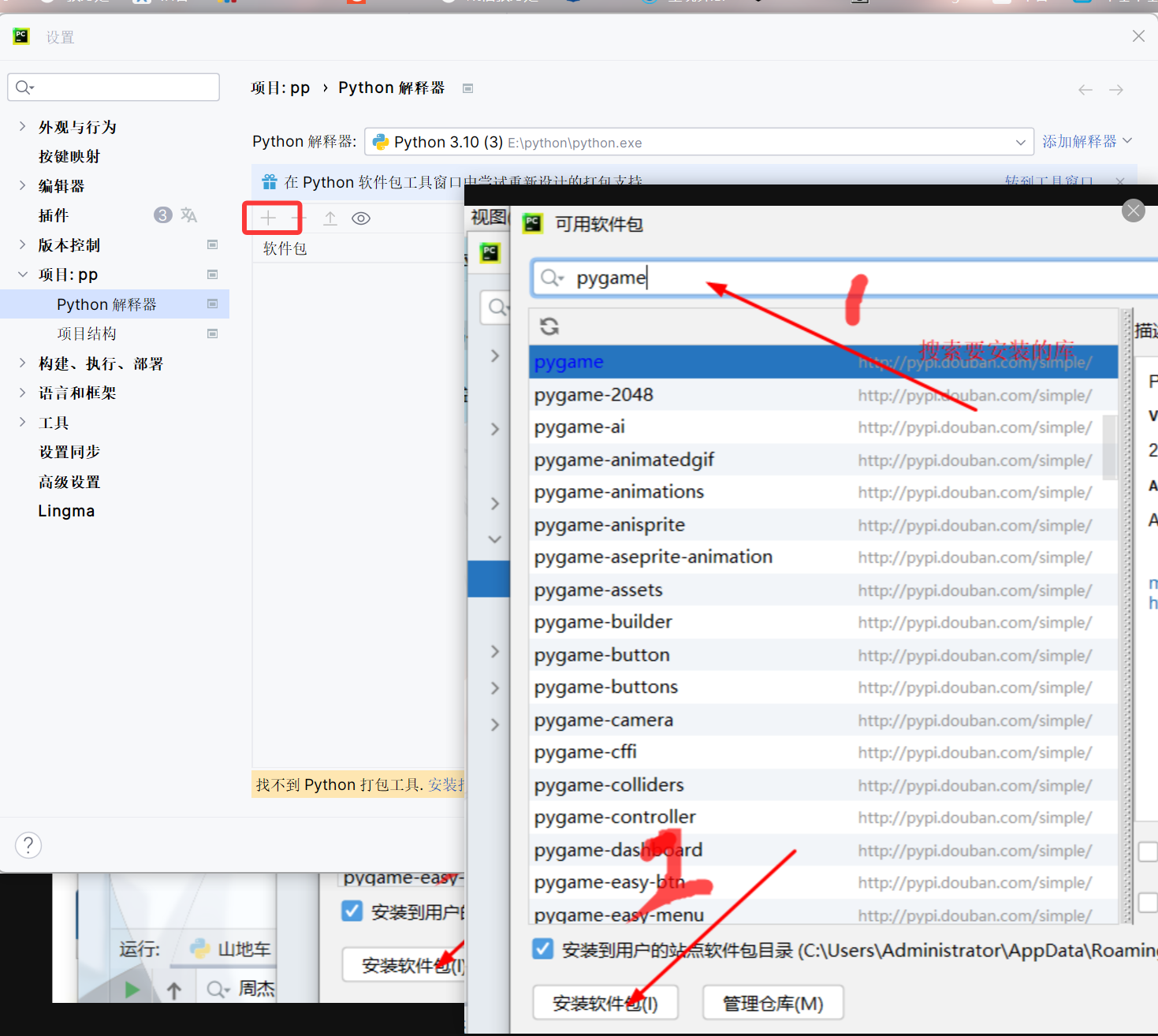Click the up arrow icon in background run panel

(174, 989)
